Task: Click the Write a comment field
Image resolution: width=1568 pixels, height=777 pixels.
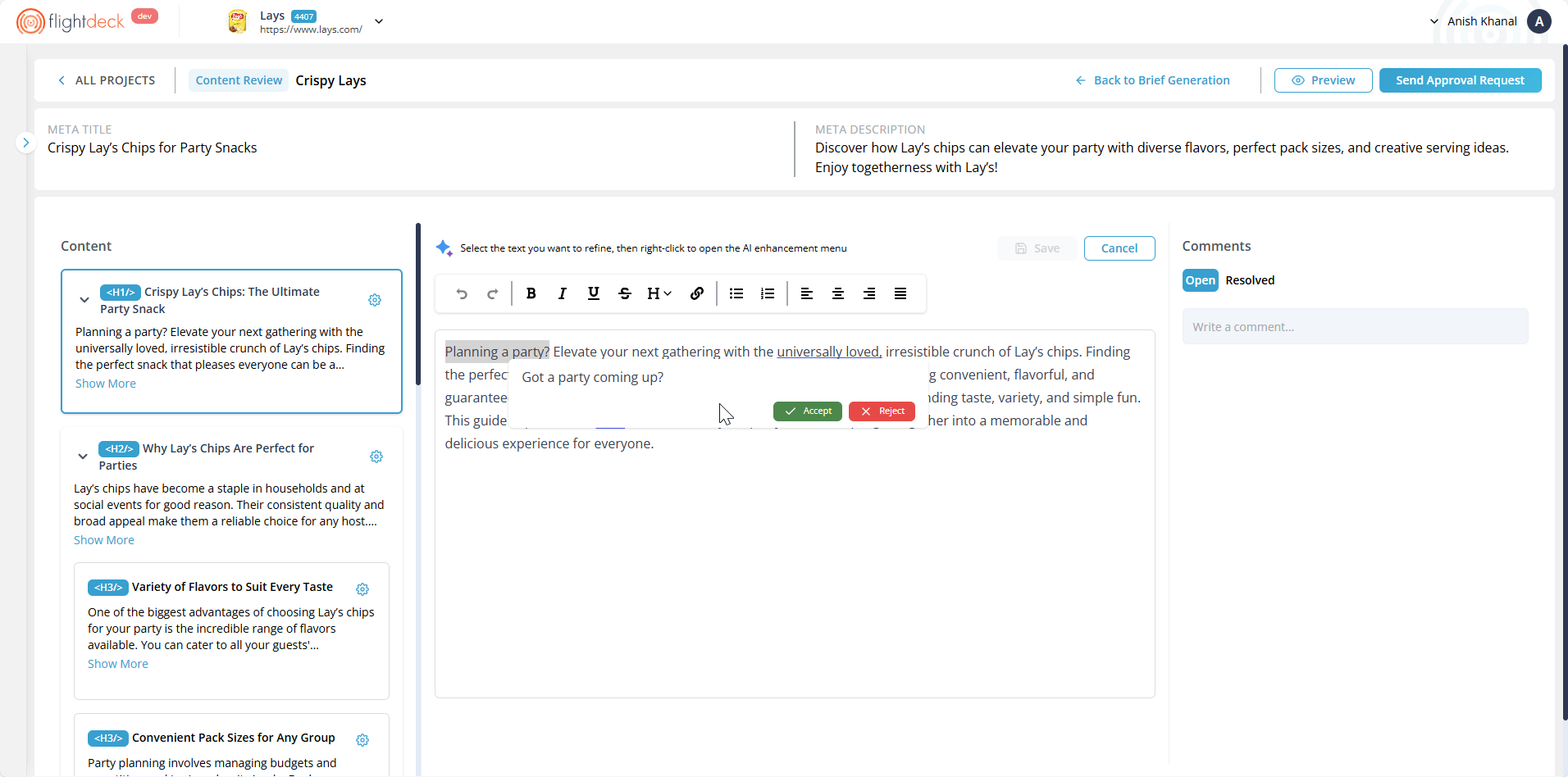Action: (1355, 326)
